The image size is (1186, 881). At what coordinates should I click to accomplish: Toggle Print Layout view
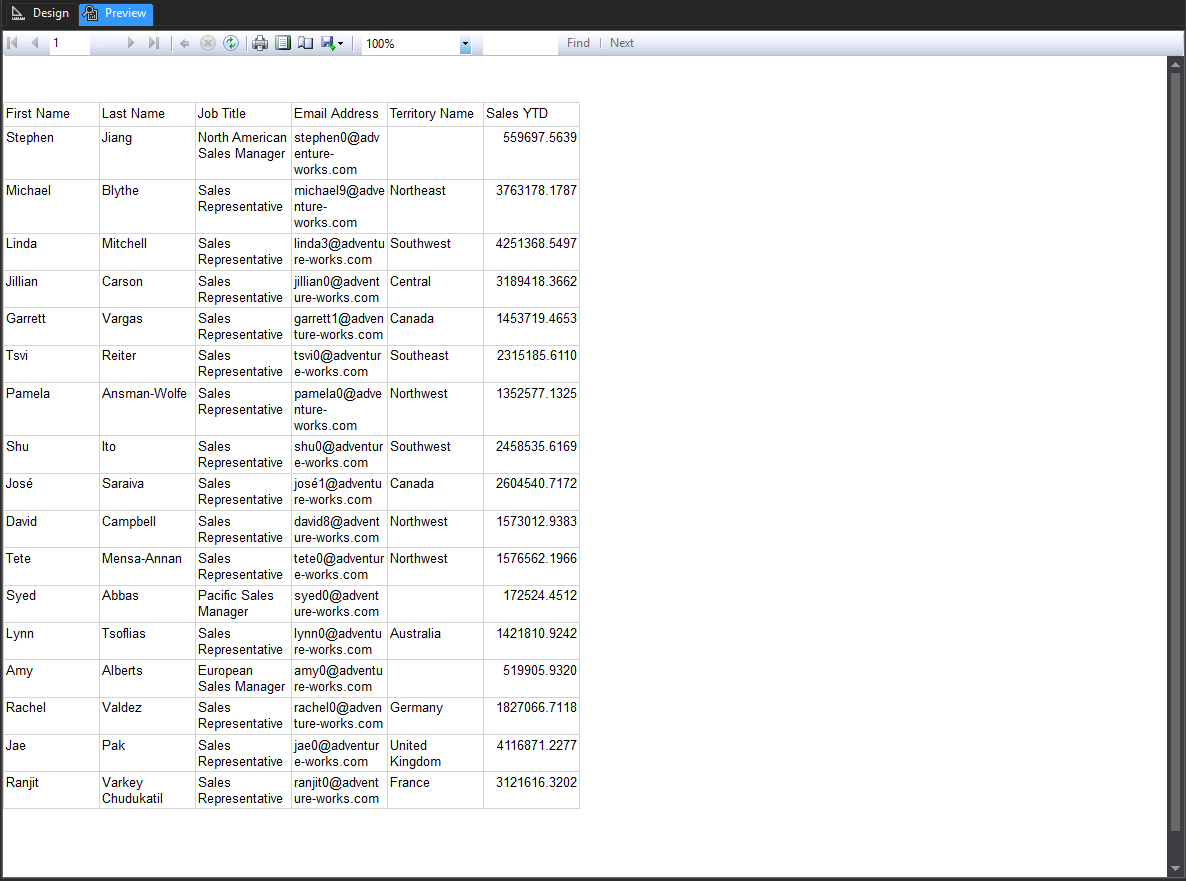(284, 42)
